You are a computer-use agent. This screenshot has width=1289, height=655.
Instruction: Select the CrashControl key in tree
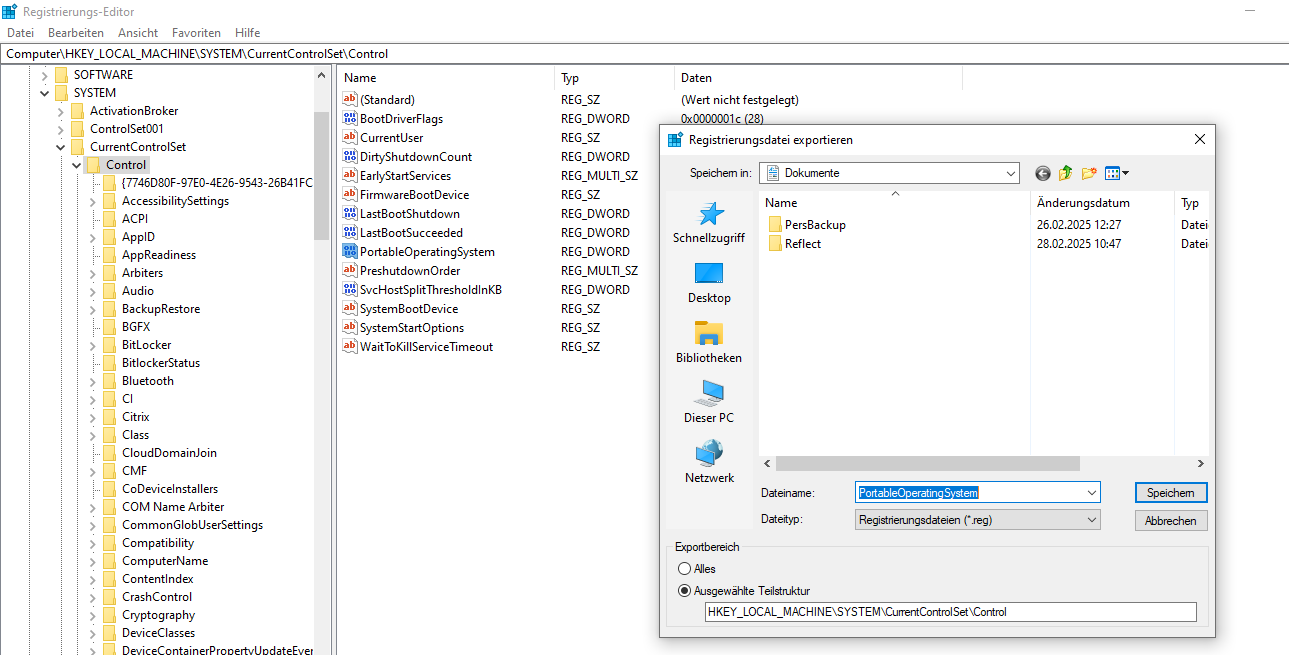tap(157, 597)
